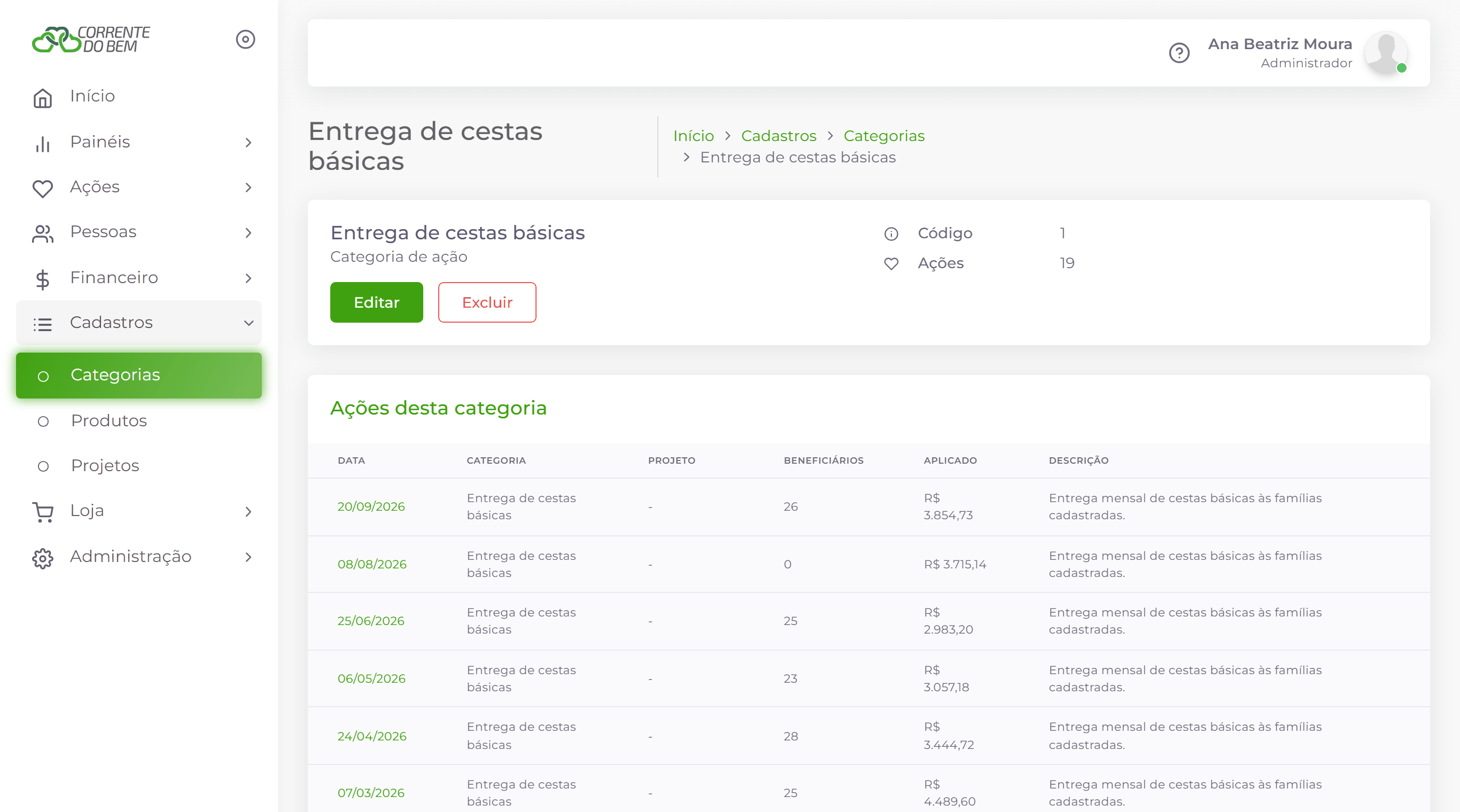
Task: Open the action dated 20/09/2026
Action: tap(371, 506)
